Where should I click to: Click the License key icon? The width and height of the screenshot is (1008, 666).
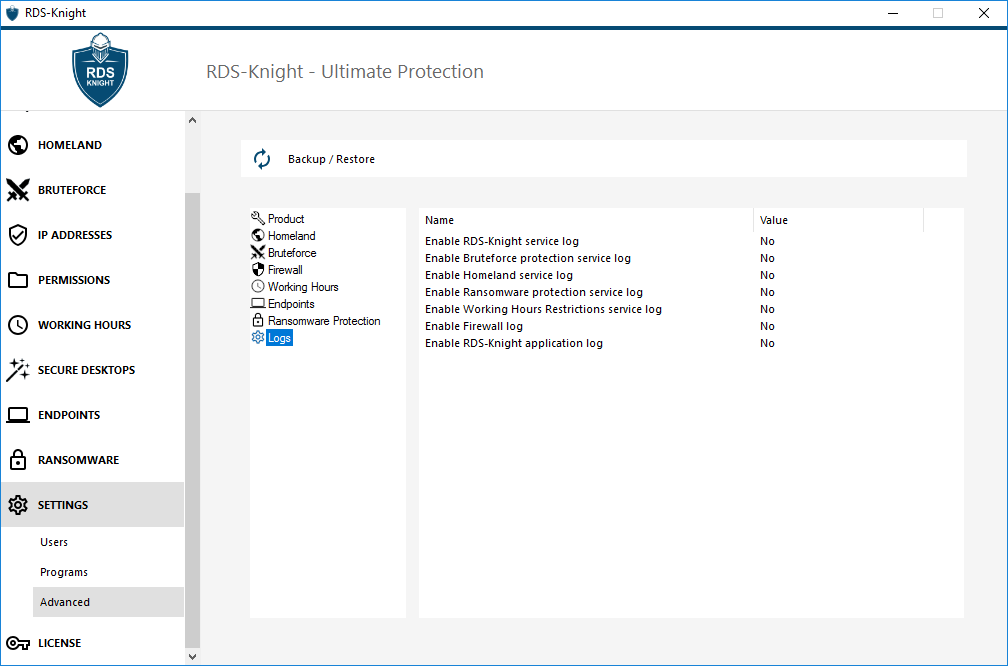point(18,643)
